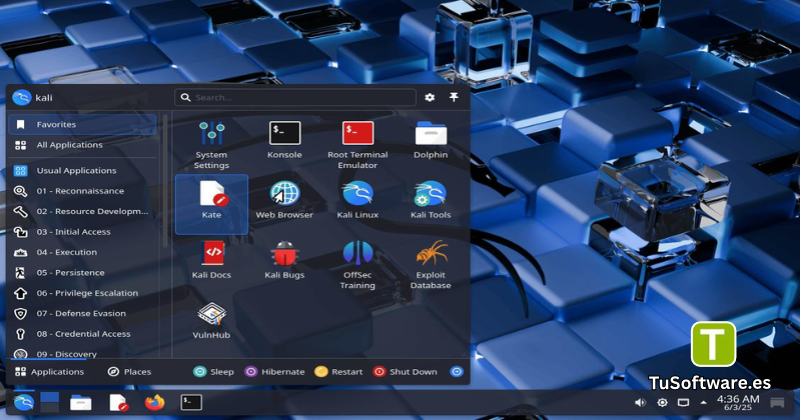Select 01 - Reconnaissance category
The width and height of the screenshot is (800, 420).
coord(82,191)
